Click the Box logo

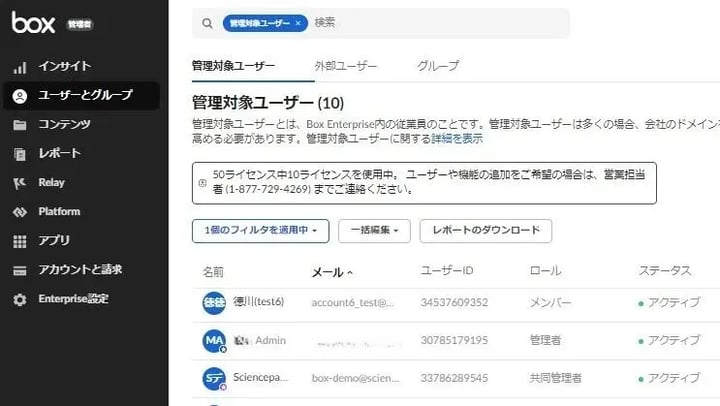coord(34,22)
